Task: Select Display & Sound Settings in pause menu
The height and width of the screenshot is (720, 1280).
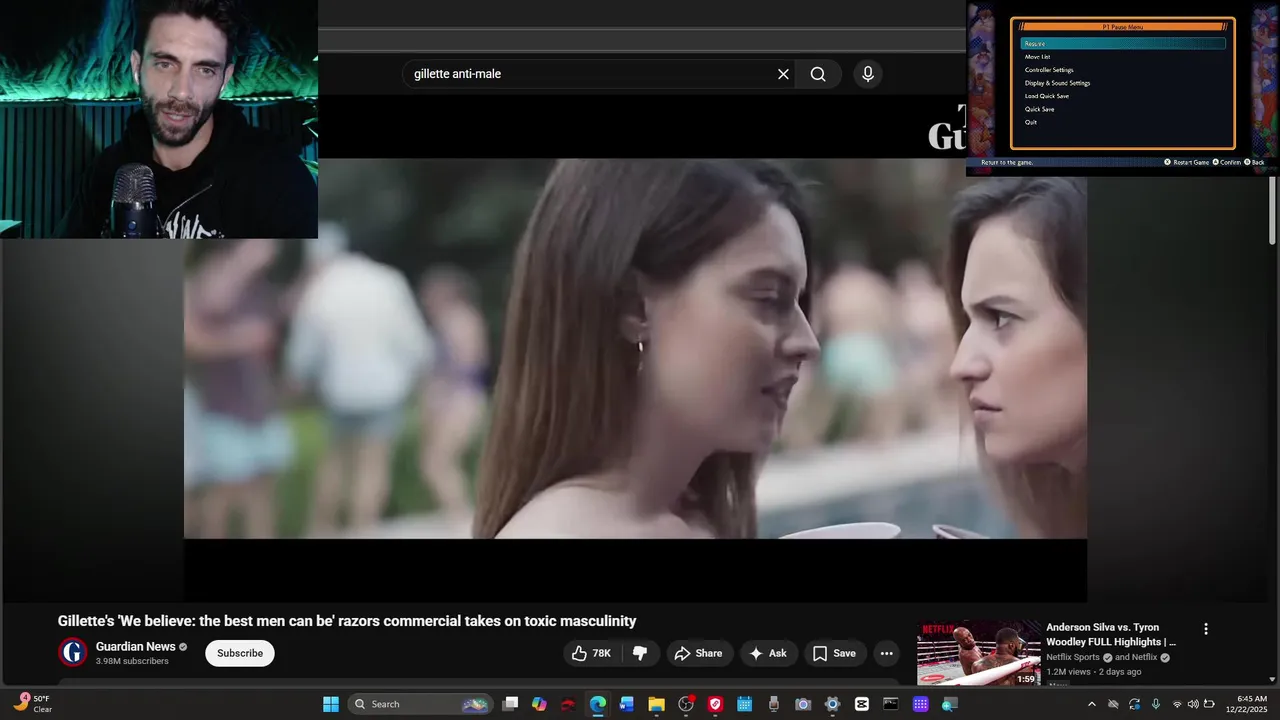Action: [x=1057, y=83]
